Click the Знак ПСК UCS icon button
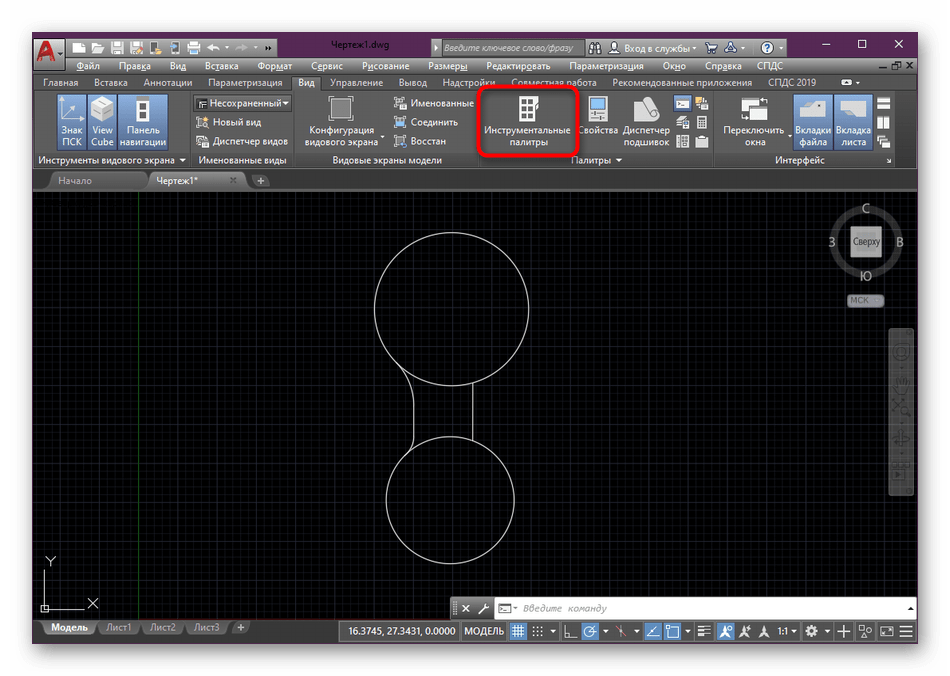The width and height of the screenshot is (950, 676). 71,122
